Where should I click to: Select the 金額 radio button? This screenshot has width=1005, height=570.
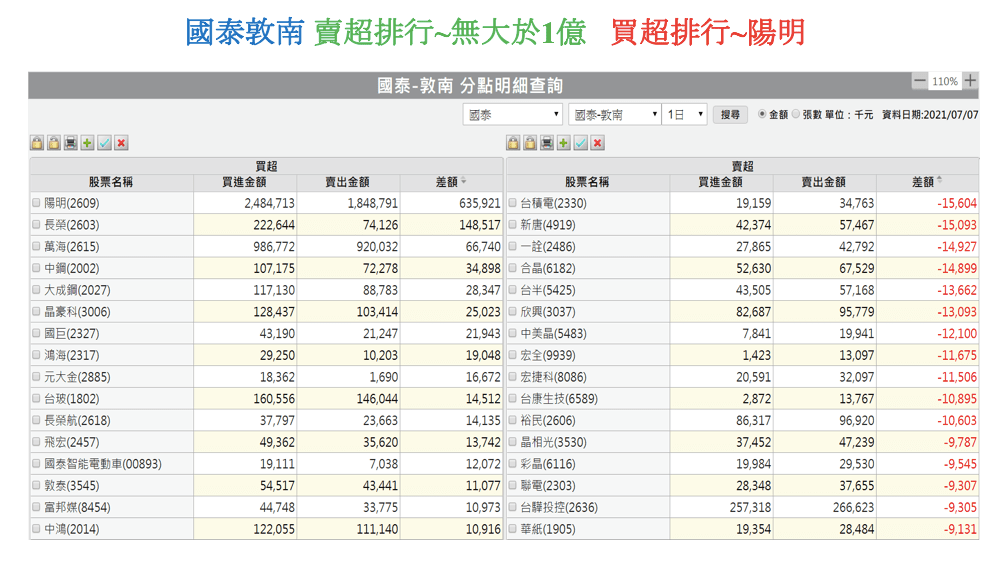pos(763,115)
